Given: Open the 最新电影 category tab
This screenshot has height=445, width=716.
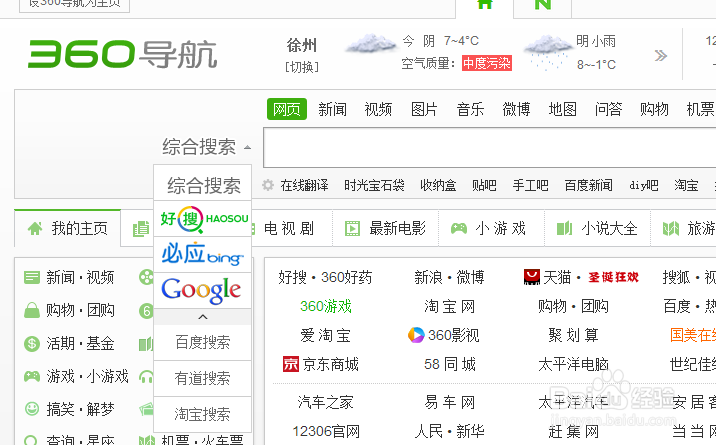Looking at the screenshot, I should click(x=398, y=228).
